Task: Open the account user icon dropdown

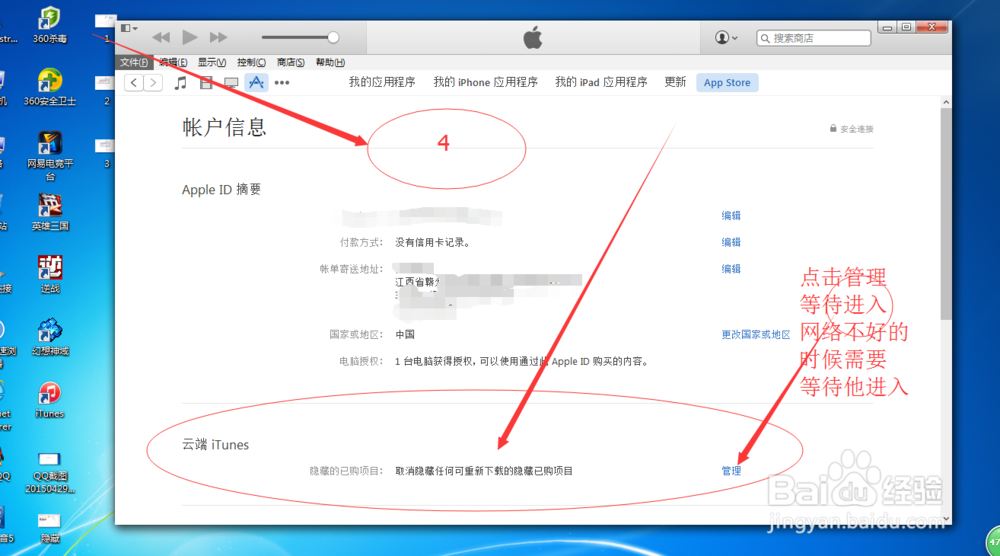Action: (726, 38)
